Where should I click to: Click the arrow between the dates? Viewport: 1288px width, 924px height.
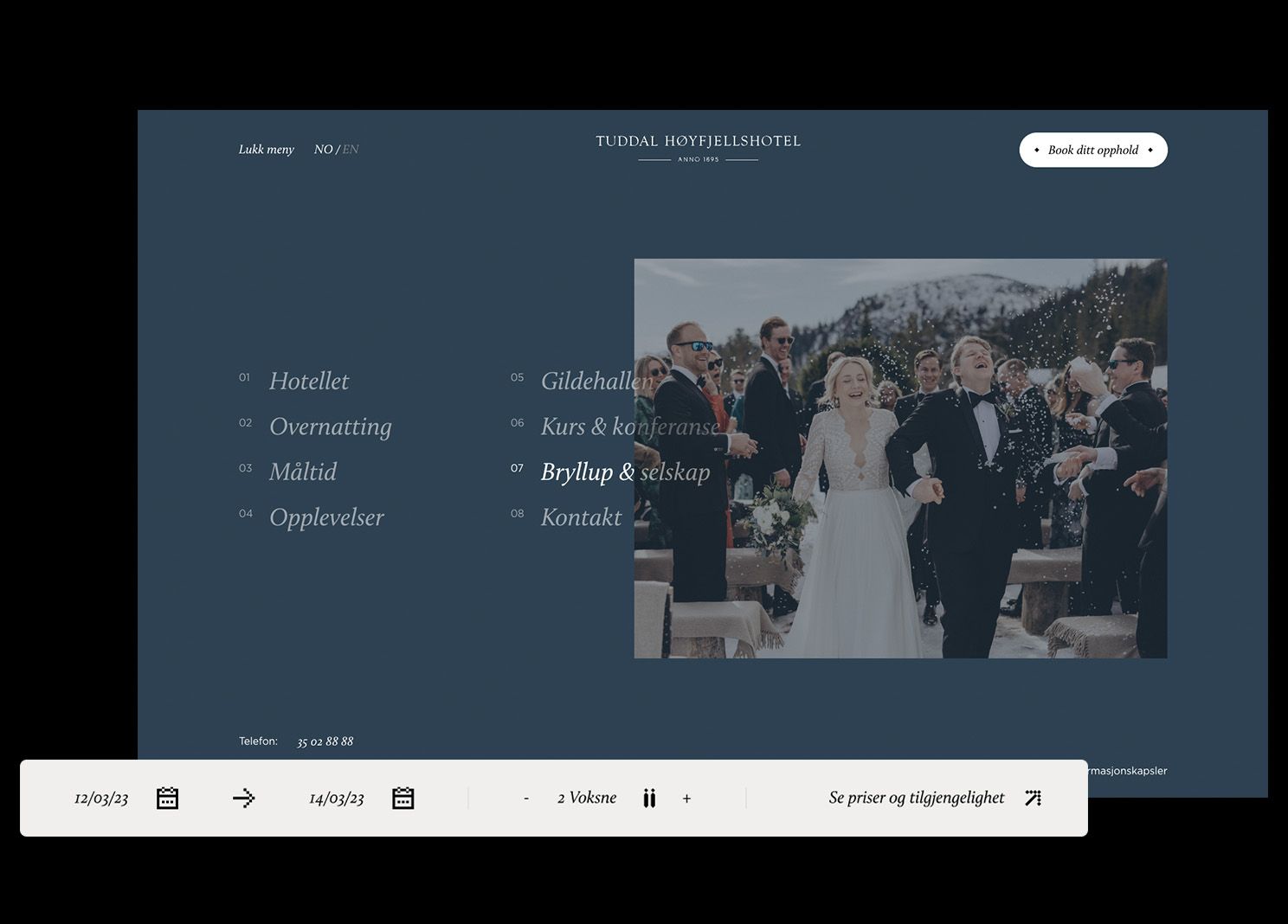(243, 798)
